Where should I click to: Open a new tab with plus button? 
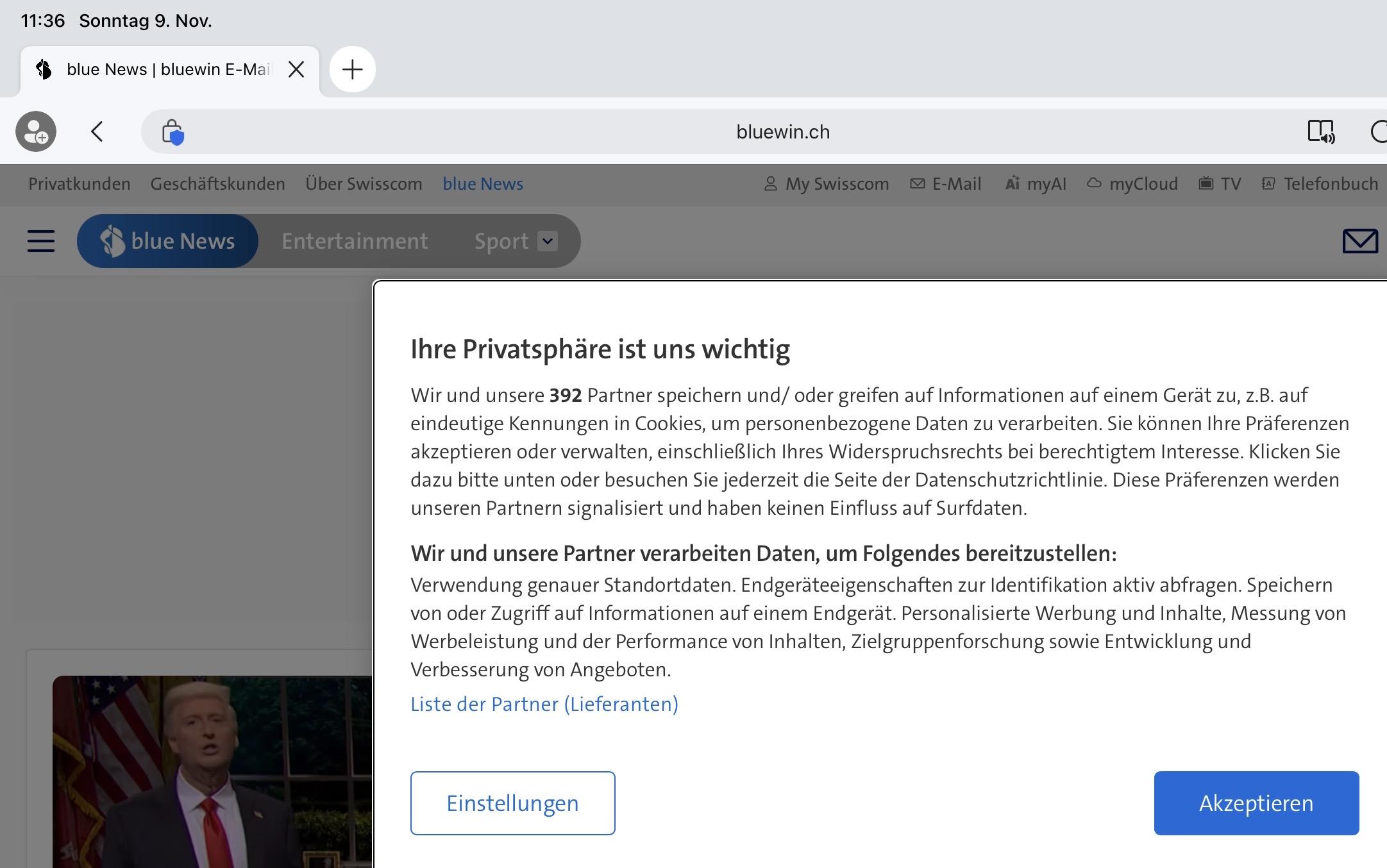pyautogui.click(x=352, y=69)
